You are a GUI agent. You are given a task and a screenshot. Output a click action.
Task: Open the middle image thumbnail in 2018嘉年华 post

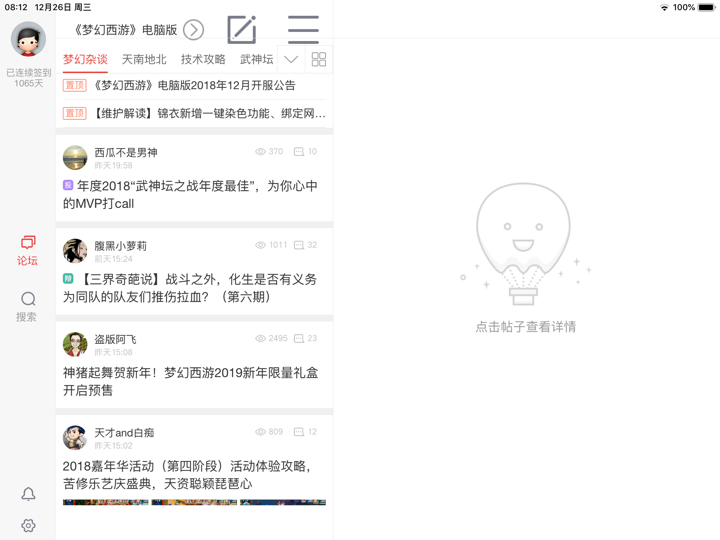pos(194,502)
